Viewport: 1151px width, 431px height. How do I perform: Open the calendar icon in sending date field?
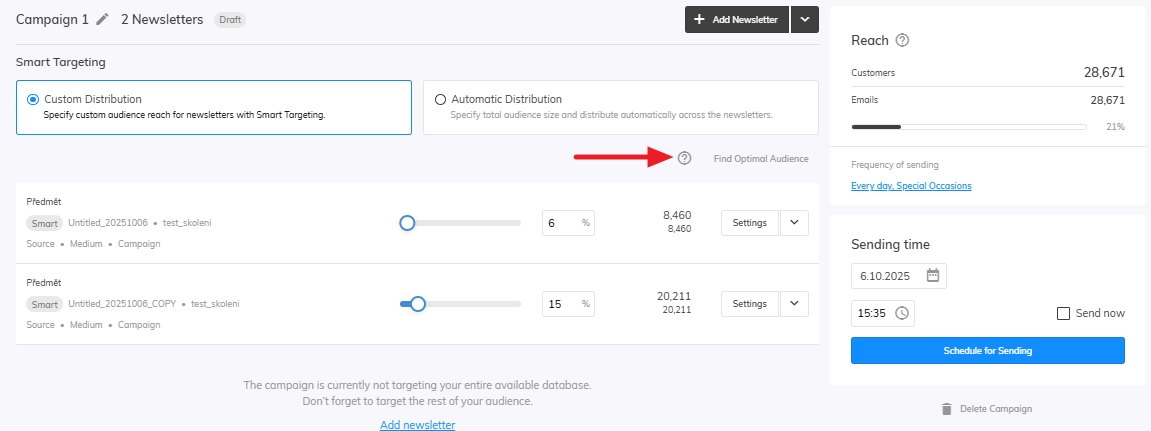932,276
